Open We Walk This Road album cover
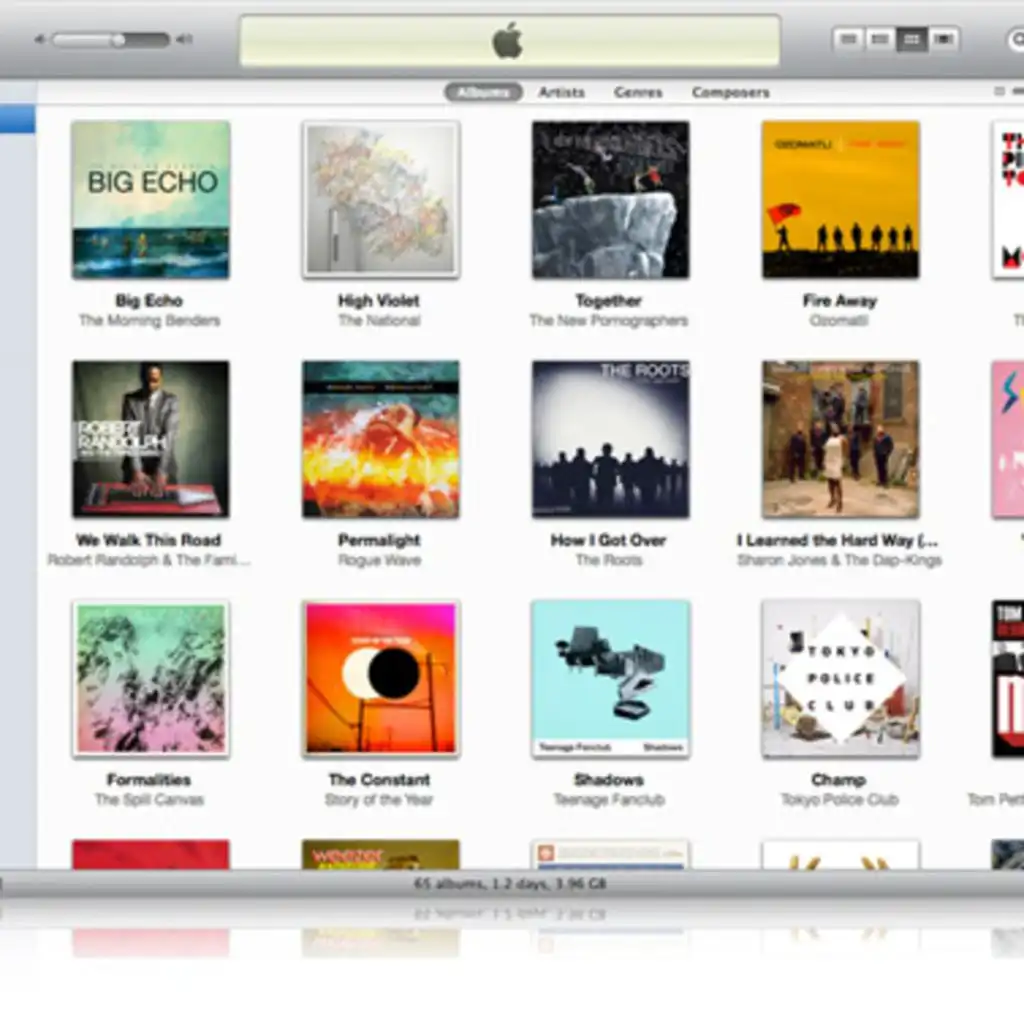 pyautogui.click(x=151, y=440)
